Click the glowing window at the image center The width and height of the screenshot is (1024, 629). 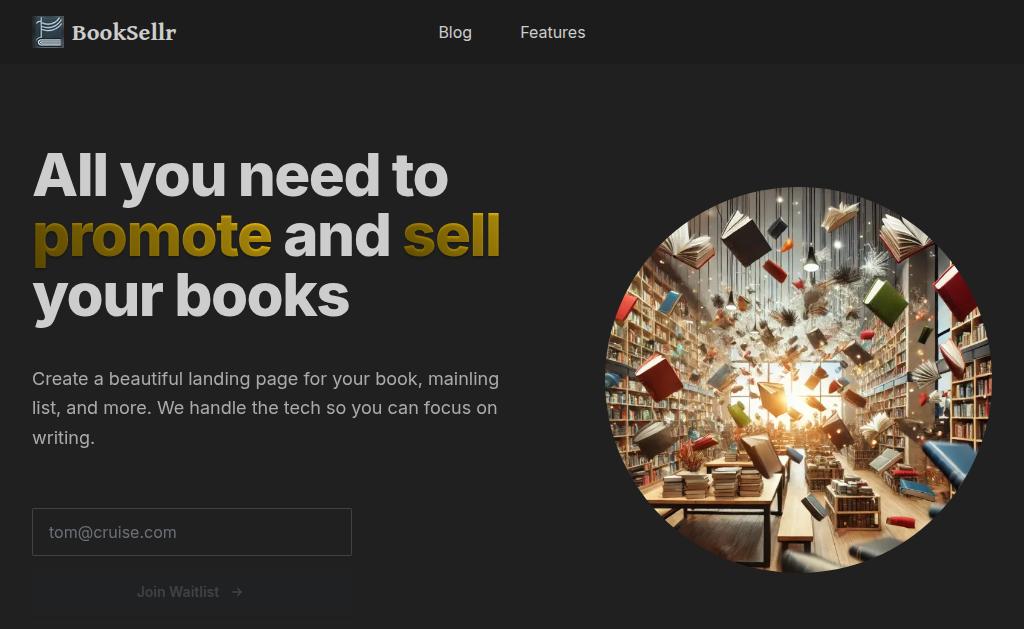793,392
